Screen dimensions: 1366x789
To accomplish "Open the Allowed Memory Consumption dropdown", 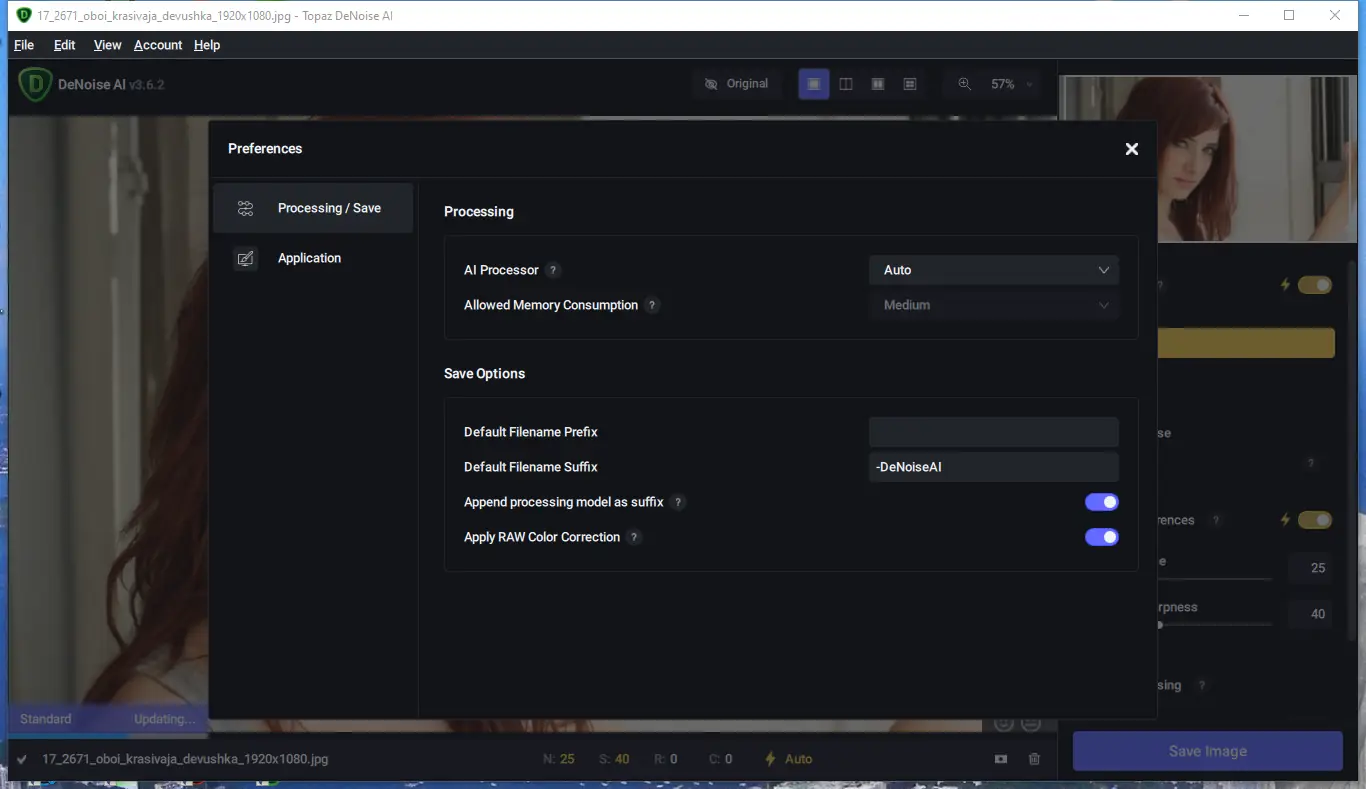I will (993, 305).
